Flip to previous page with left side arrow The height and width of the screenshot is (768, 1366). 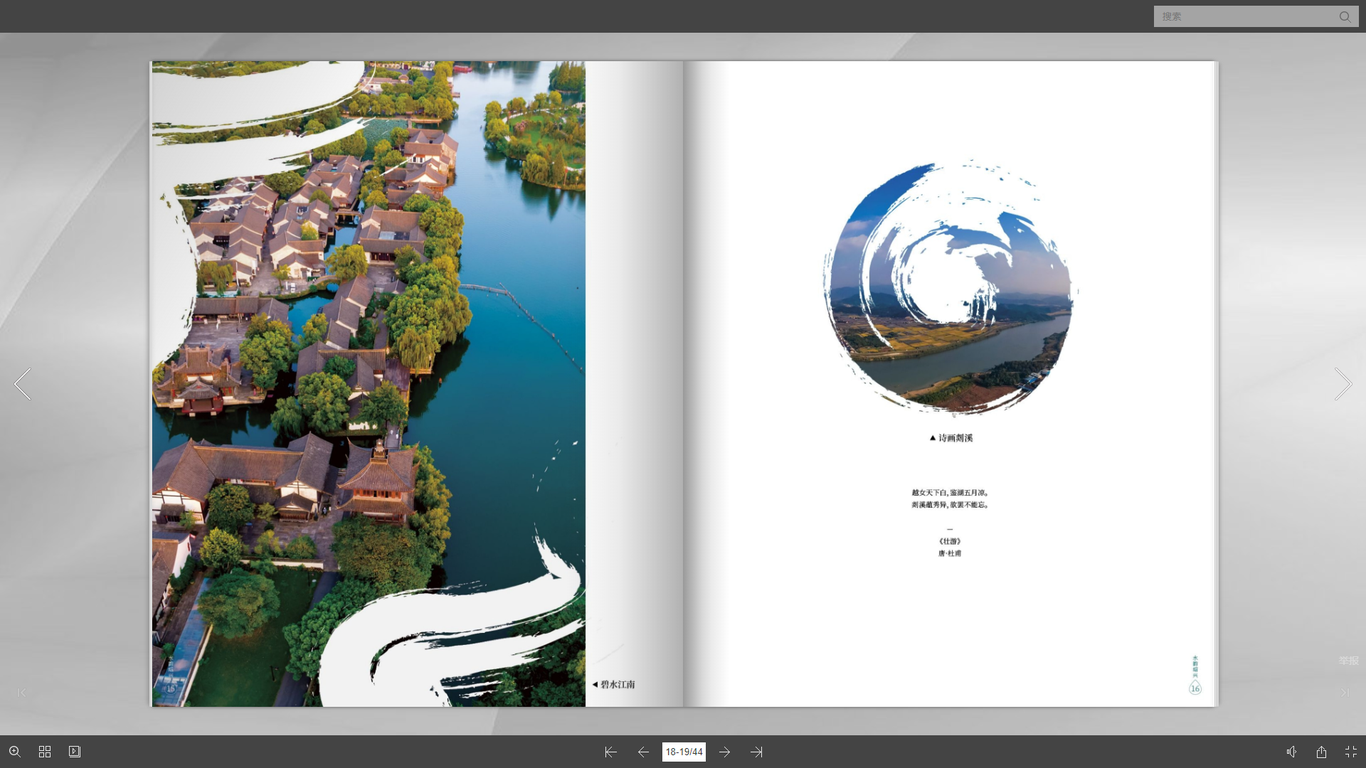23,384
